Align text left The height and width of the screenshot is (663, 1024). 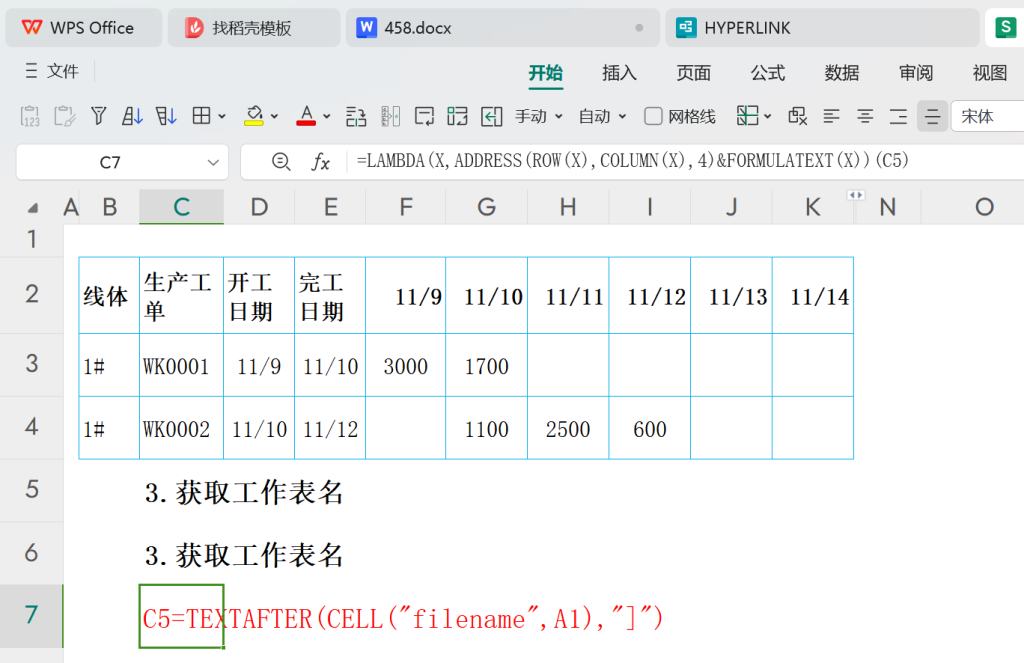tap(831, 116)
